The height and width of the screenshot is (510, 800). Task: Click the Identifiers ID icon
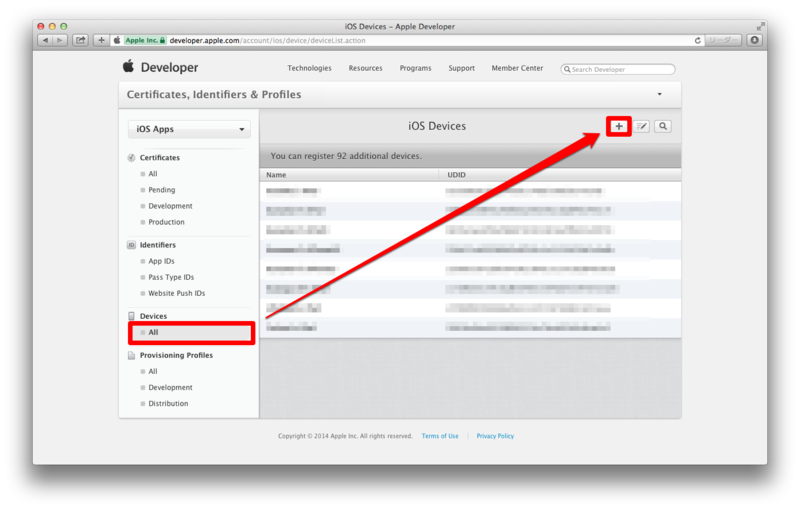coord(131,245)
